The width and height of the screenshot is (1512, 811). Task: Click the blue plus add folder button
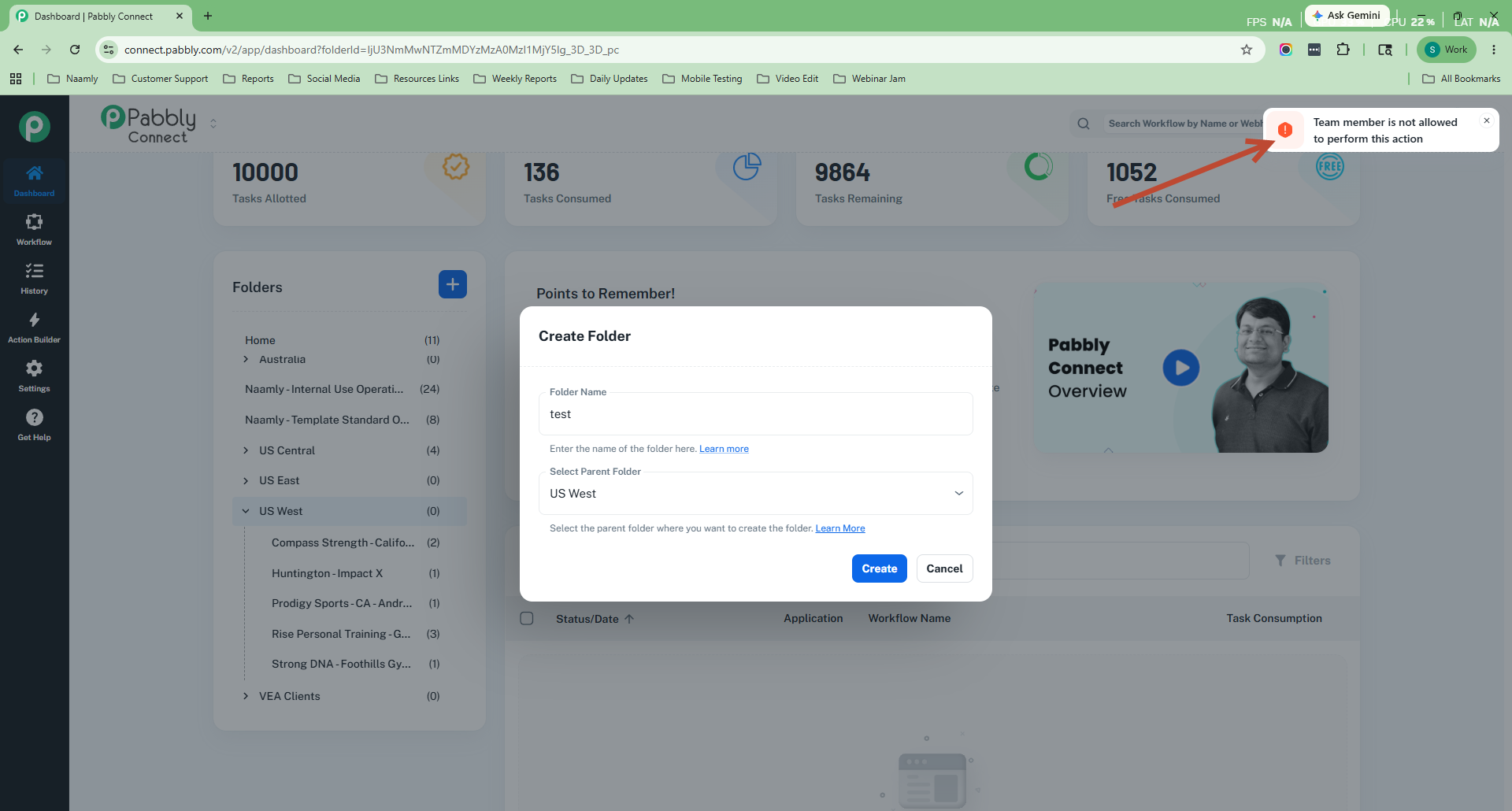[453, 284]
